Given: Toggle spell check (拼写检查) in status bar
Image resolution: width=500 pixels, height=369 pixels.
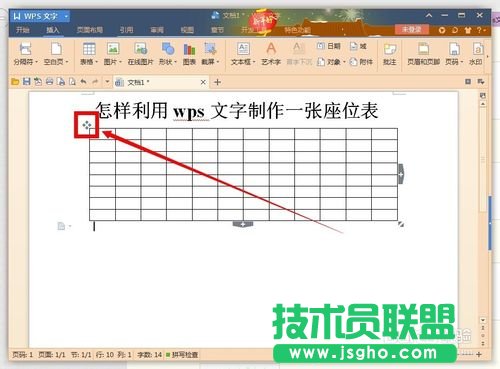Looking at the screenshot, I should click(182, 355).
